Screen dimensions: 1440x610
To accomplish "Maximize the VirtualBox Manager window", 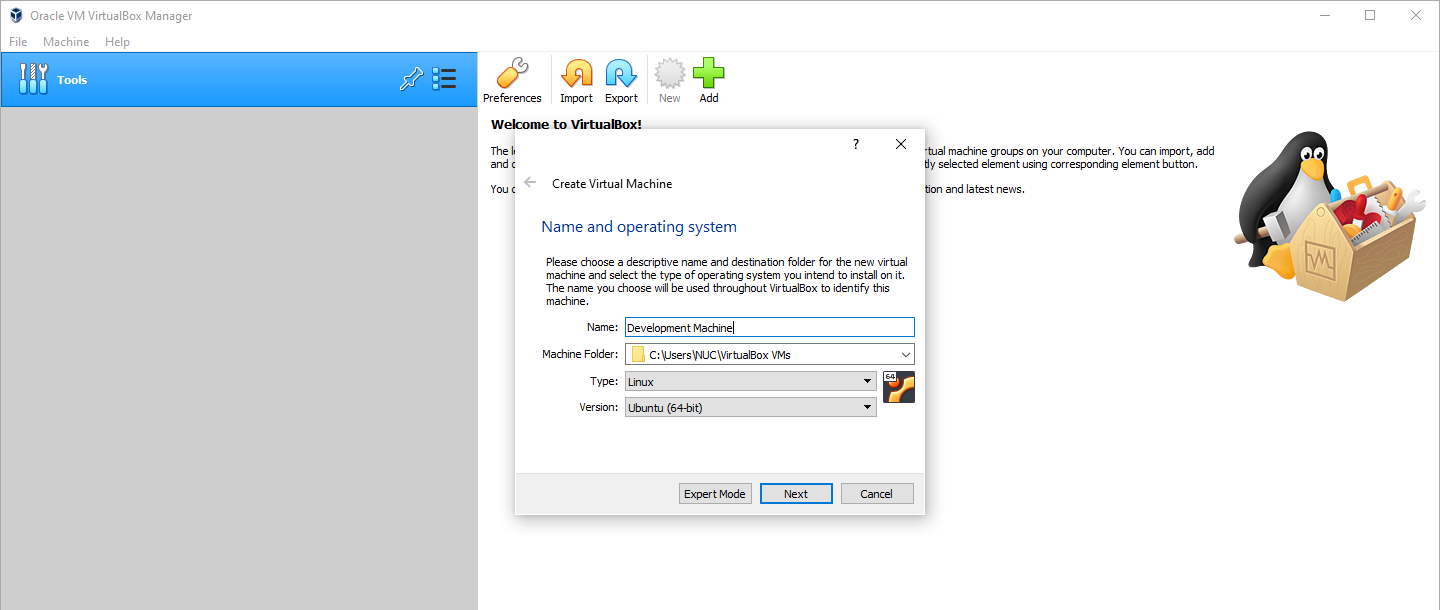I will pos(1370,15).
